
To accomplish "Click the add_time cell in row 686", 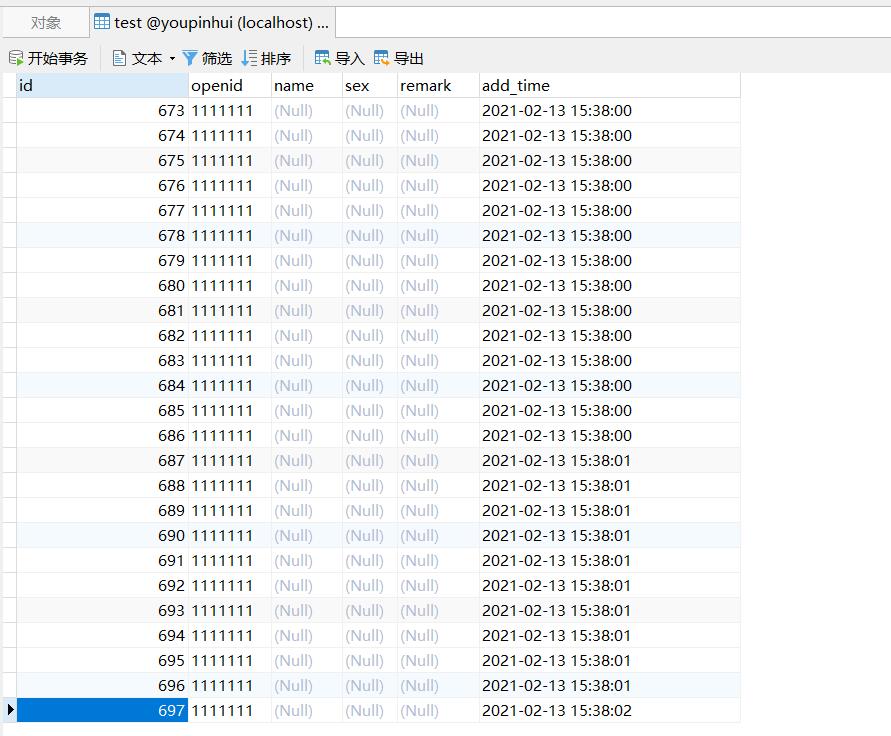I will (x=610, y=435).
